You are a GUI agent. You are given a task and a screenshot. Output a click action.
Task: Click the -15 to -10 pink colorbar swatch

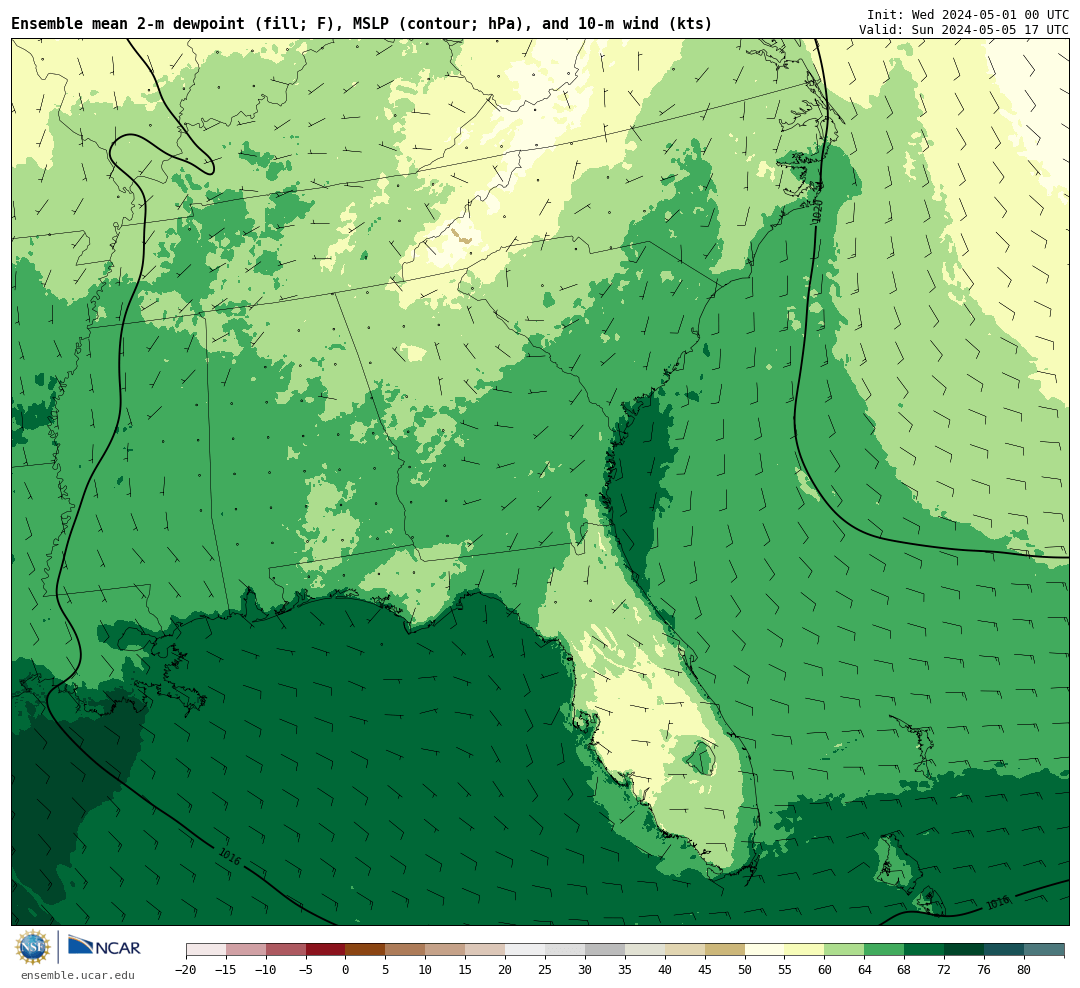coord(246,950)
